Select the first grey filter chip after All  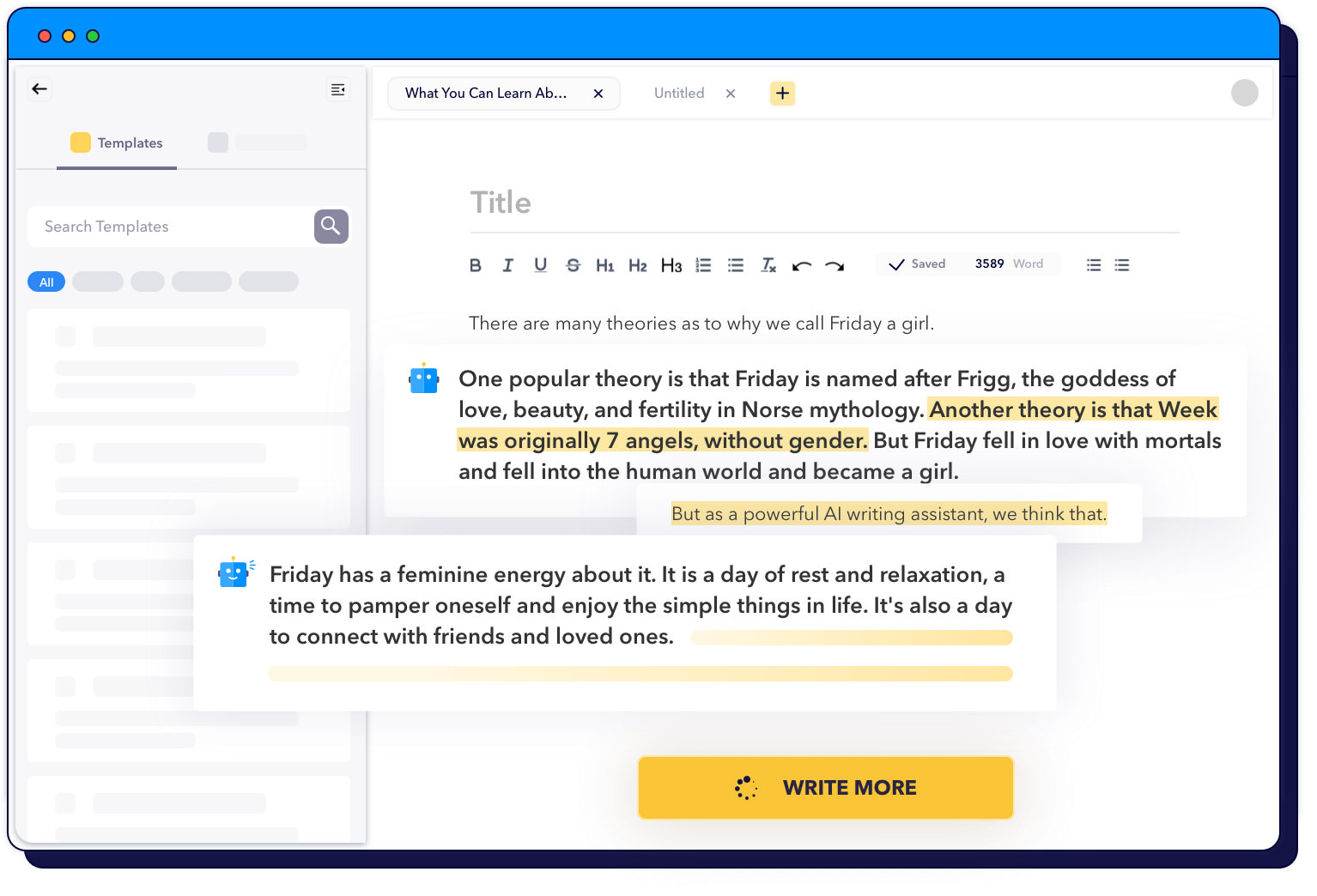tap(98, 282)
